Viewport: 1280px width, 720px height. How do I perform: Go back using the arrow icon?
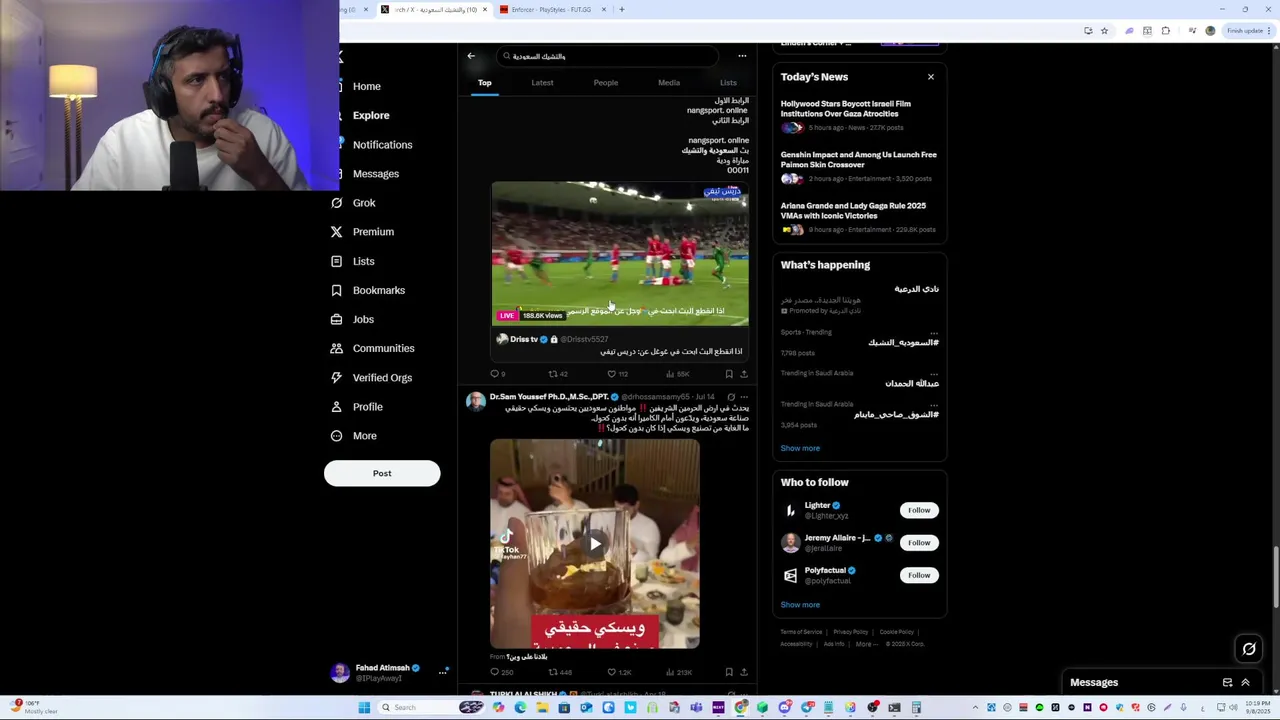[x=471, y=56]
